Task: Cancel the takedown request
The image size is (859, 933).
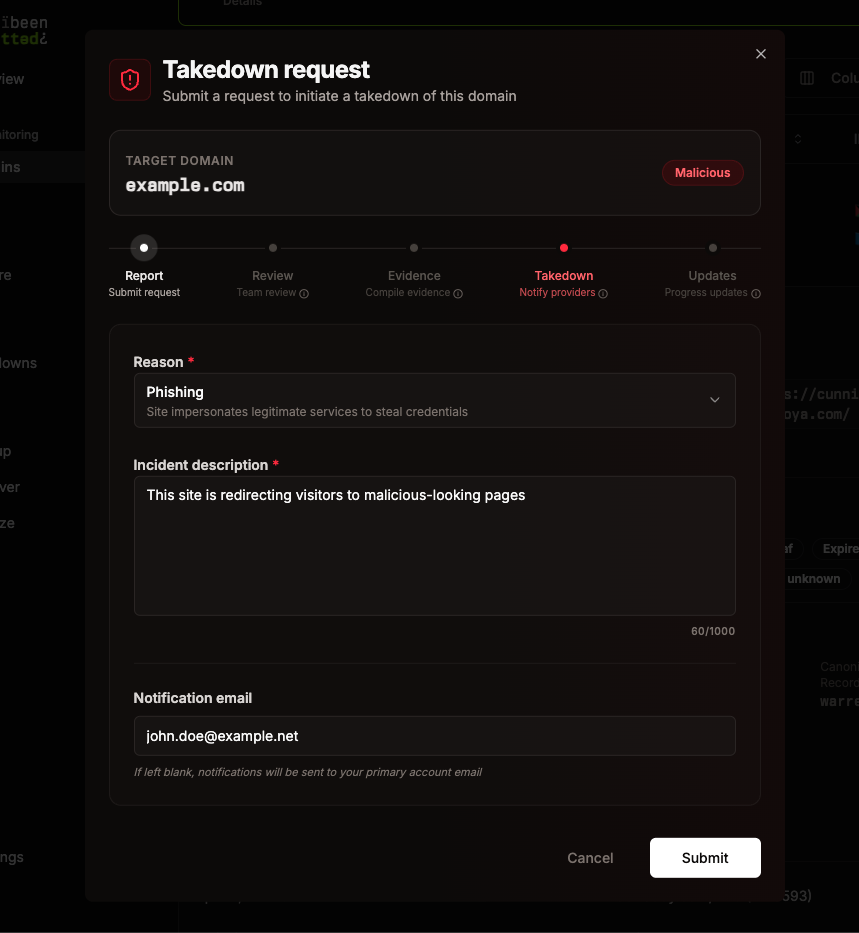Action: point(589,857)
